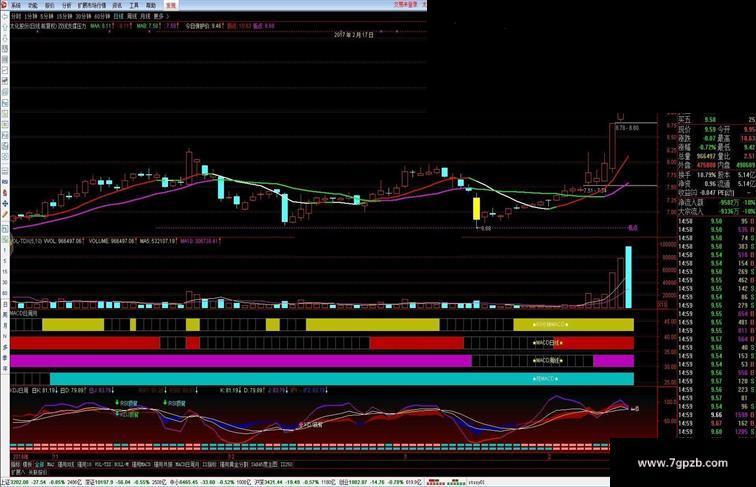Click the cyan 月MACD band
This screenshot has width=756, height=487.
[342, 379]
